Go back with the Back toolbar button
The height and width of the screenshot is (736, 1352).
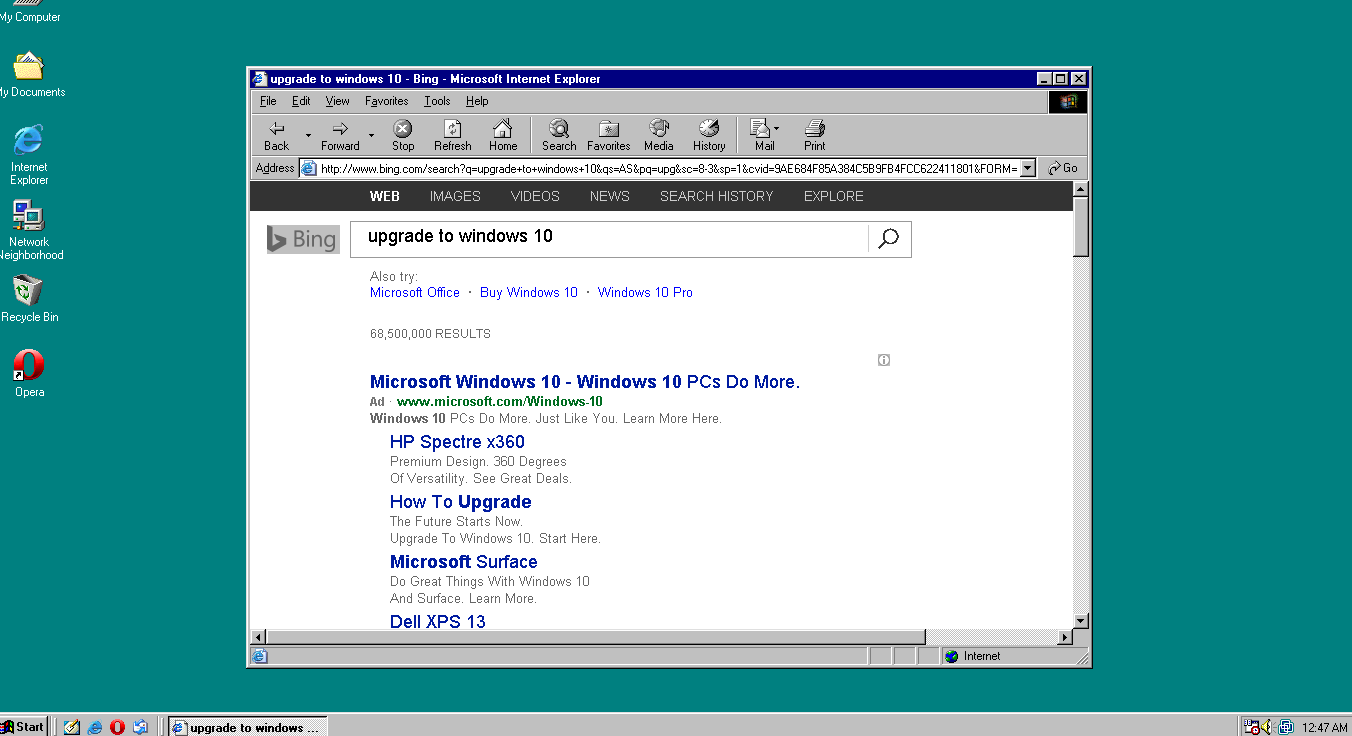[277, 135]
